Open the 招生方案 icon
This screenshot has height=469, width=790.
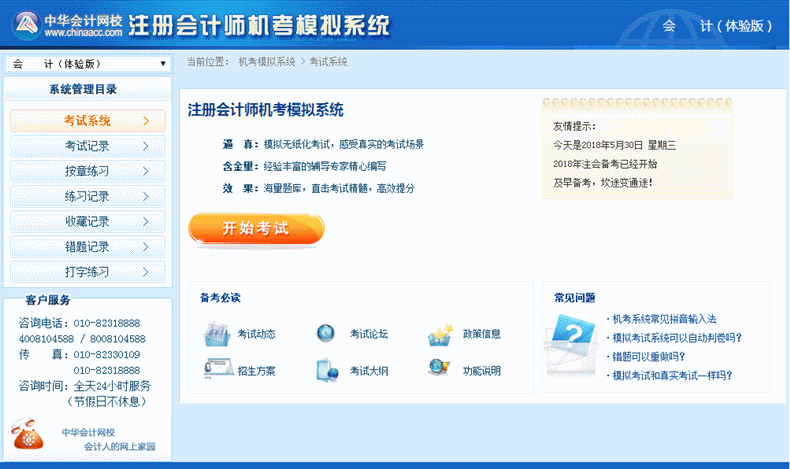coord(217,369)
